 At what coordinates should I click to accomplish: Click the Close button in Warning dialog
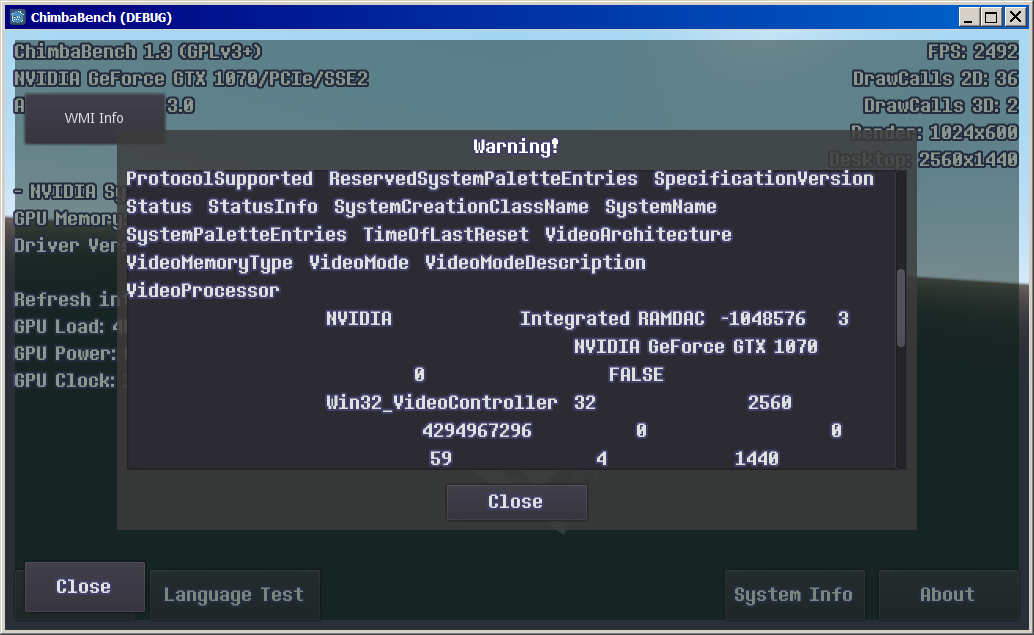click(x=516, y=502)
